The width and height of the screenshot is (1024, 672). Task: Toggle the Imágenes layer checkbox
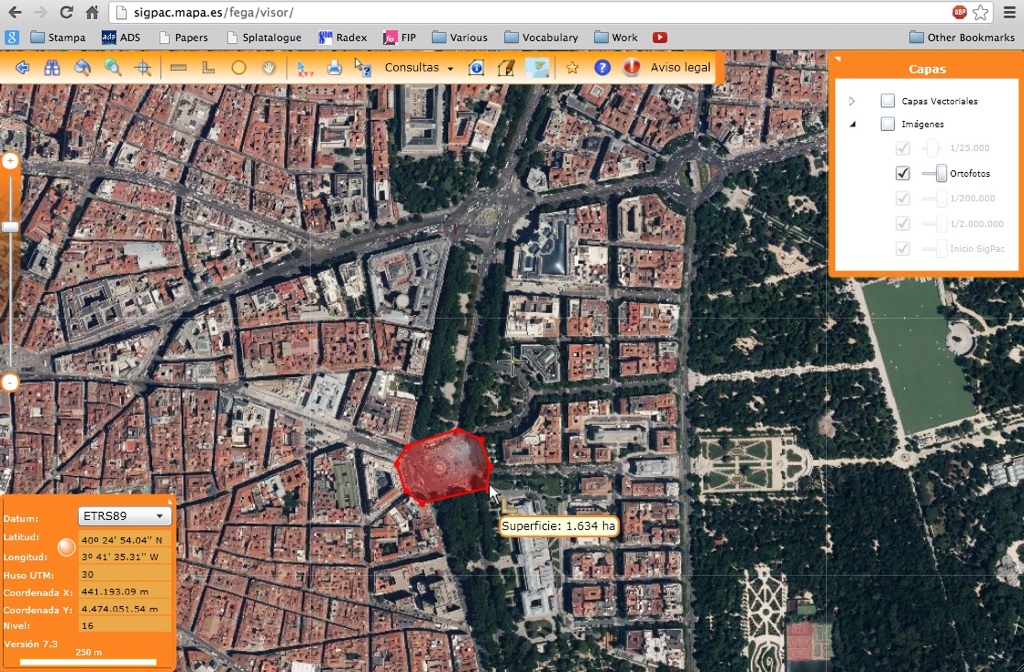click(887, 124)
